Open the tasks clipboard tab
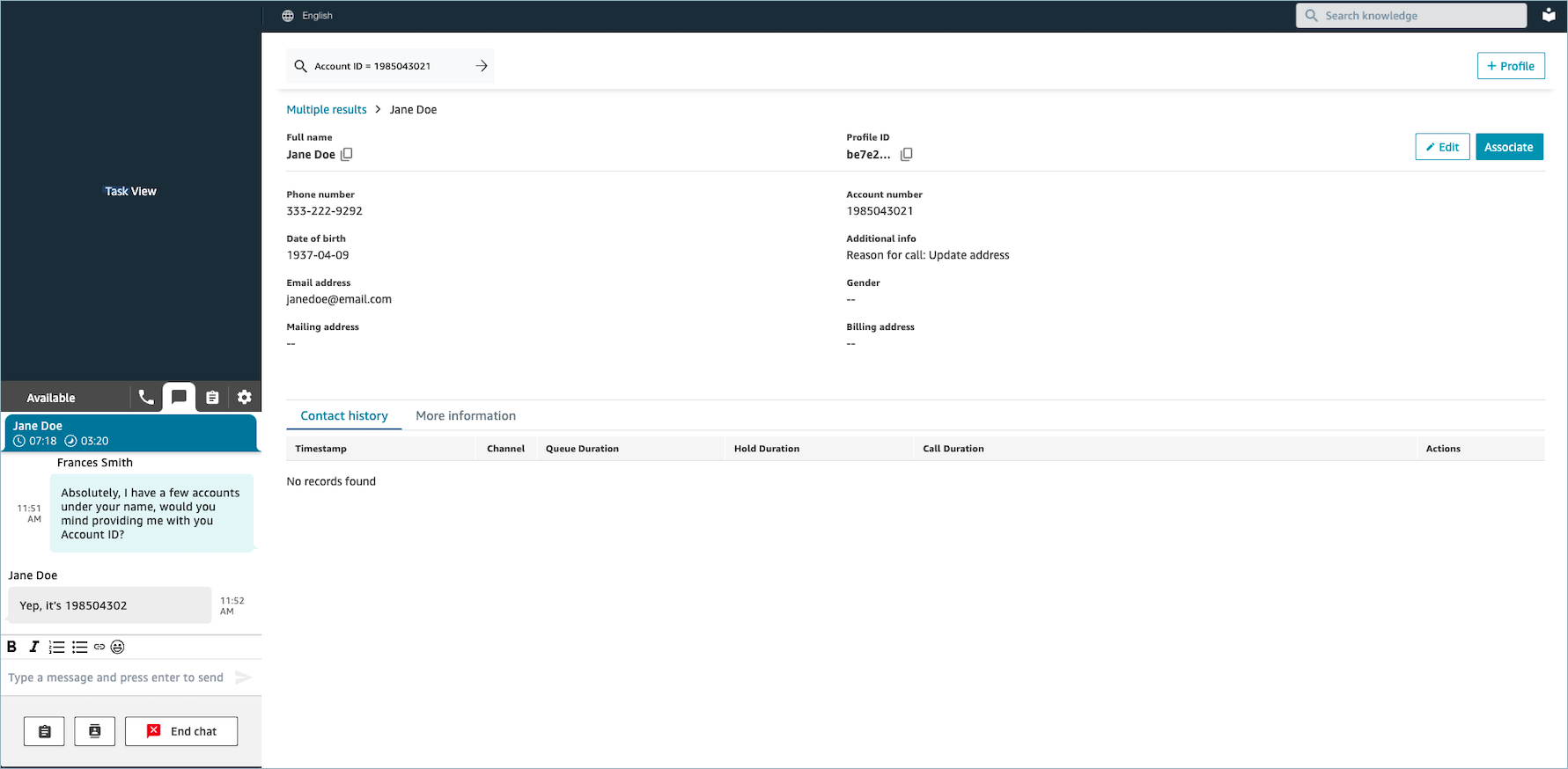 tap(212, 398)
